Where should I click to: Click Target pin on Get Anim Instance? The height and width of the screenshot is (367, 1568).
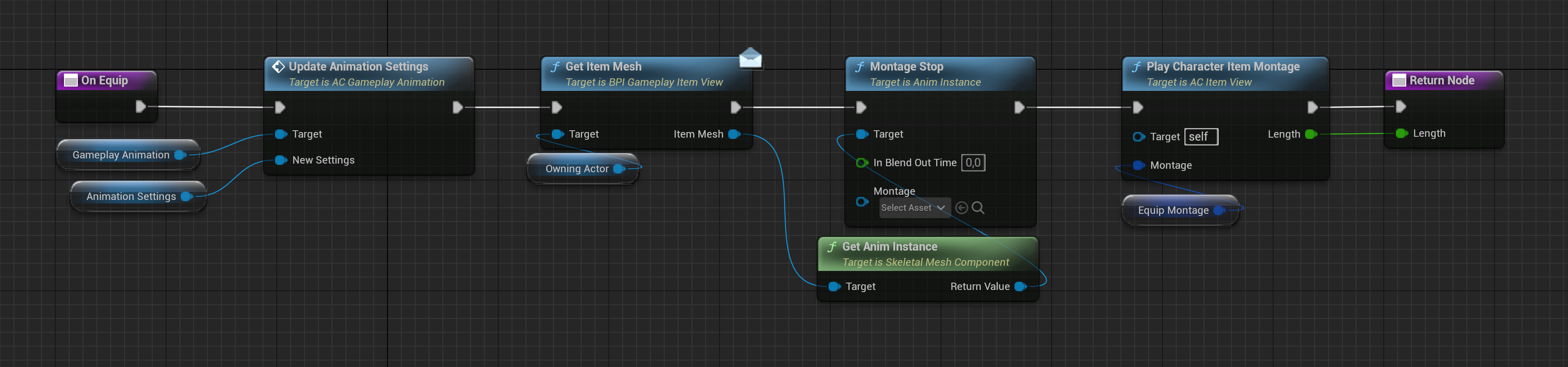click(x=835, y=287)
